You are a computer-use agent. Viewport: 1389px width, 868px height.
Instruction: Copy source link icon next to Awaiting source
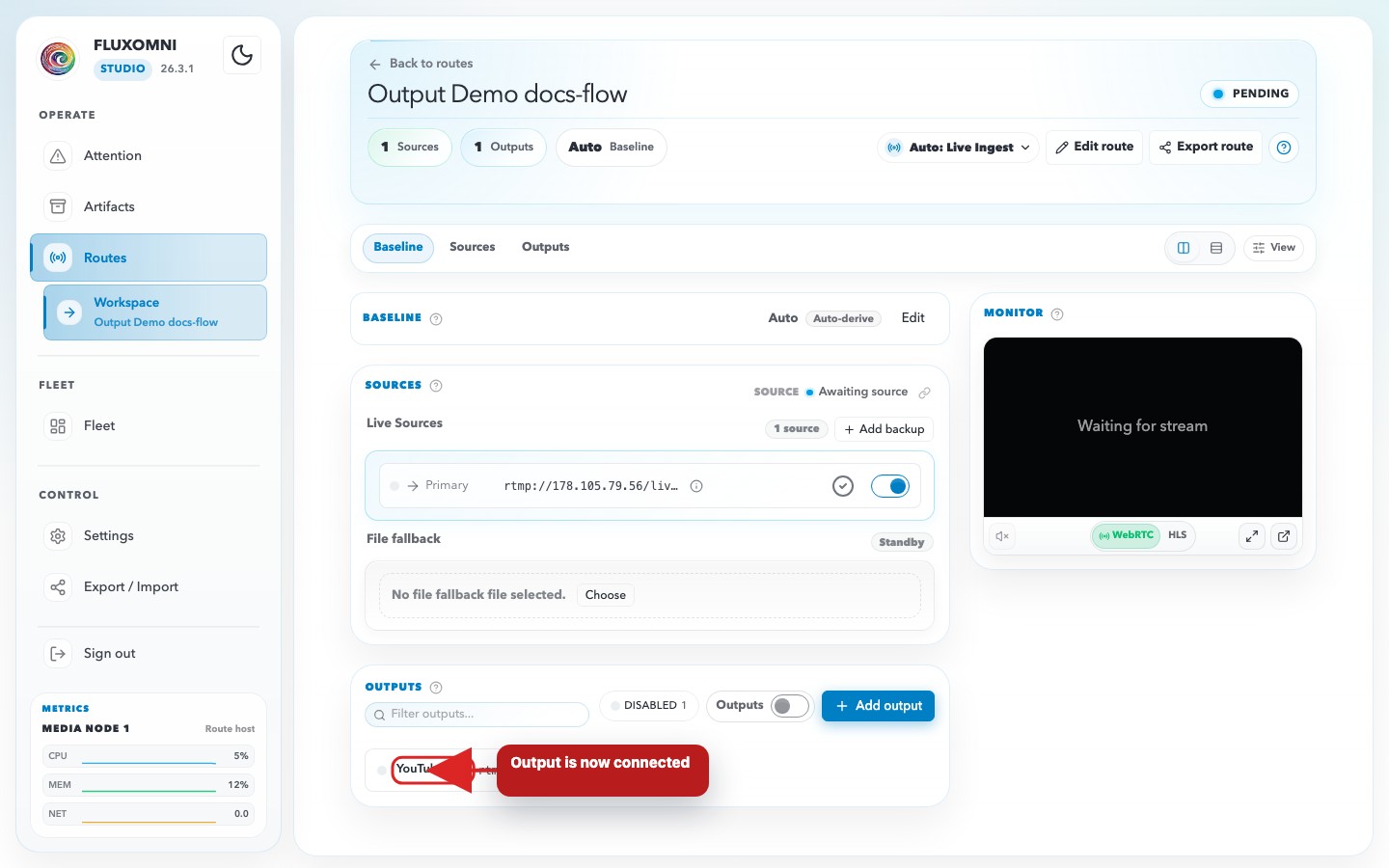[924, 393]
